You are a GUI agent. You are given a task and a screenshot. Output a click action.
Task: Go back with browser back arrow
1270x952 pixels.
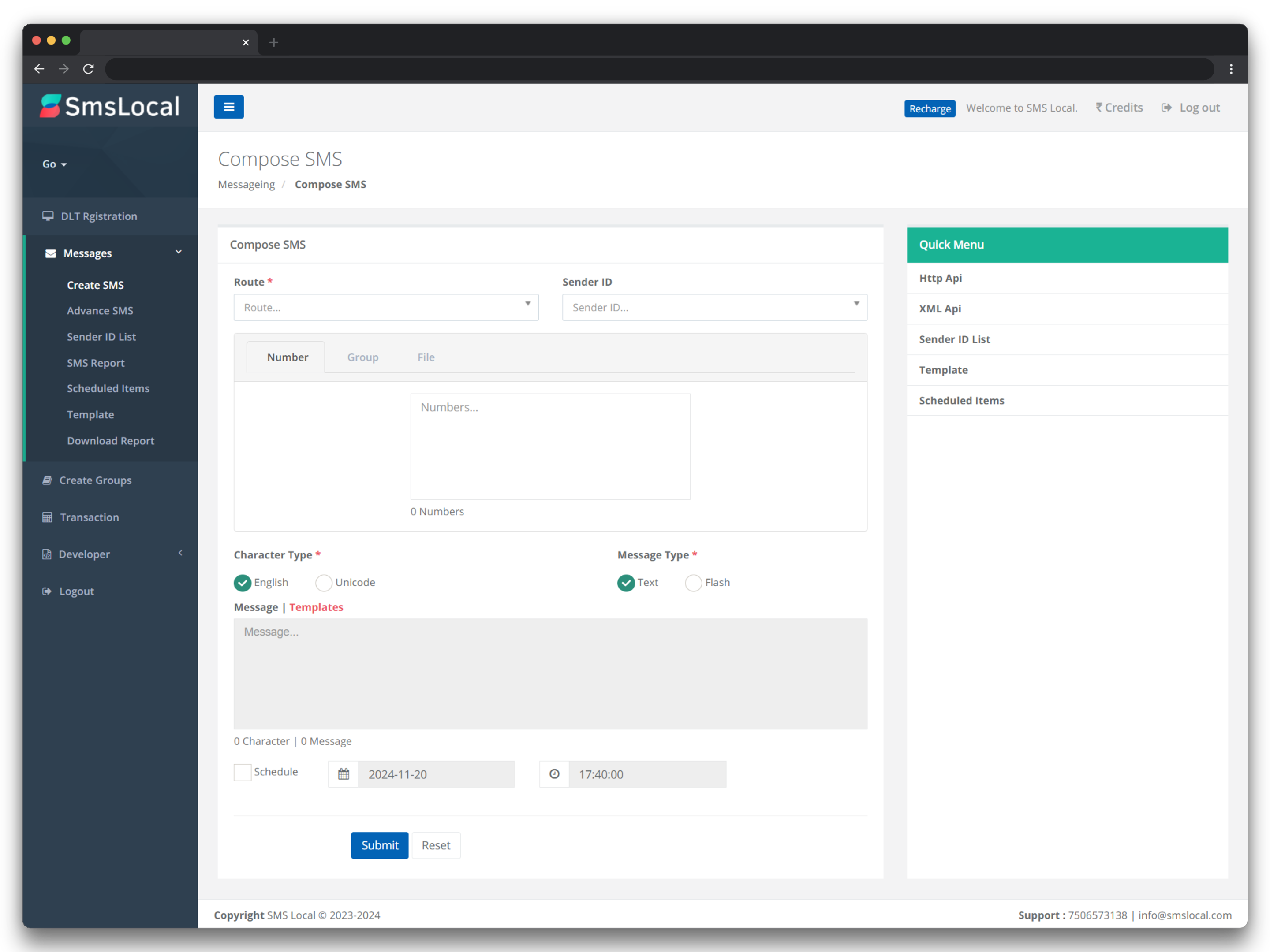coord(39,69)
